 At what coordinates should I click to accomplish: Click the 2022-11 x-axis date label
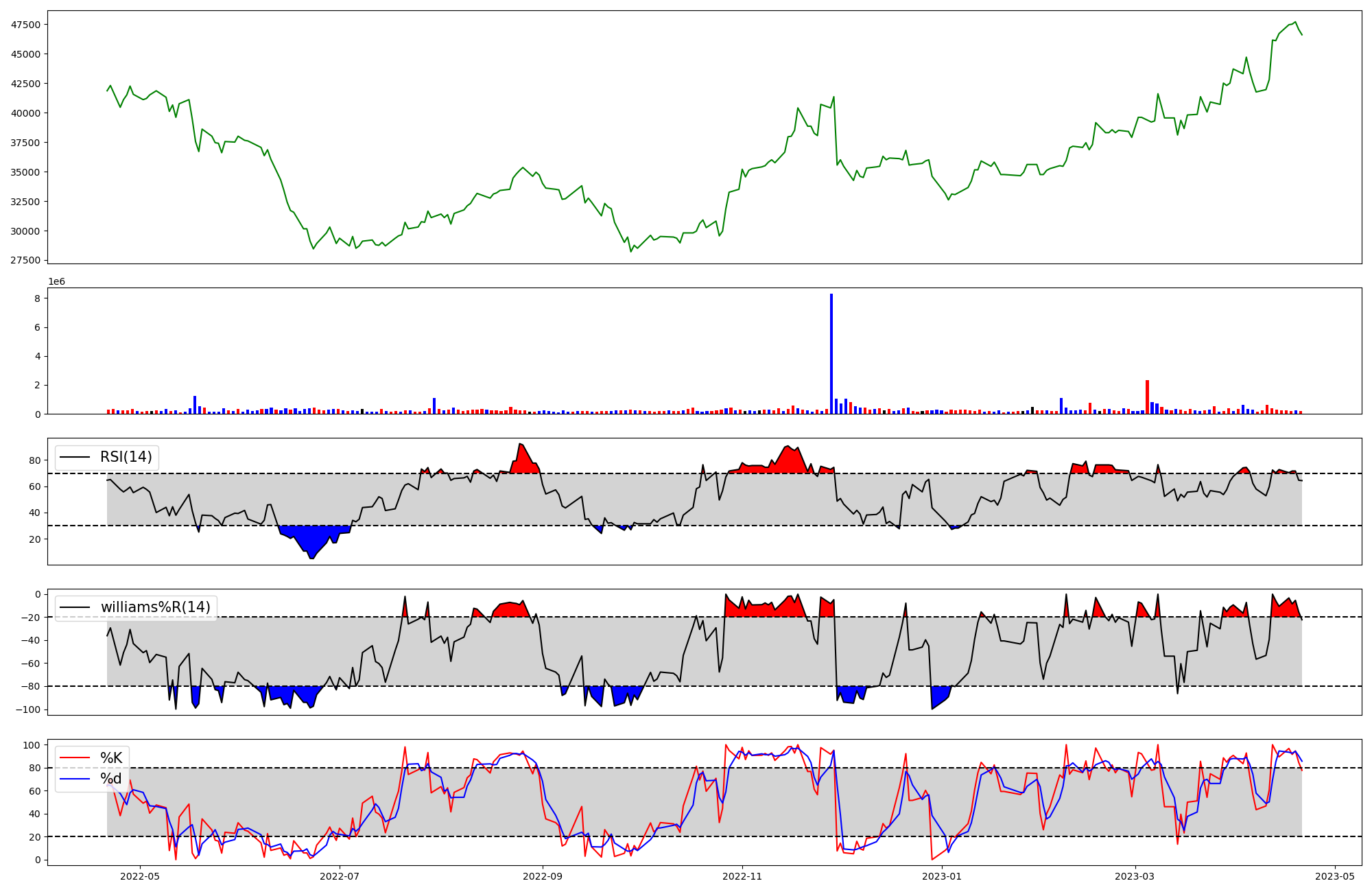[x=742, y=876]
